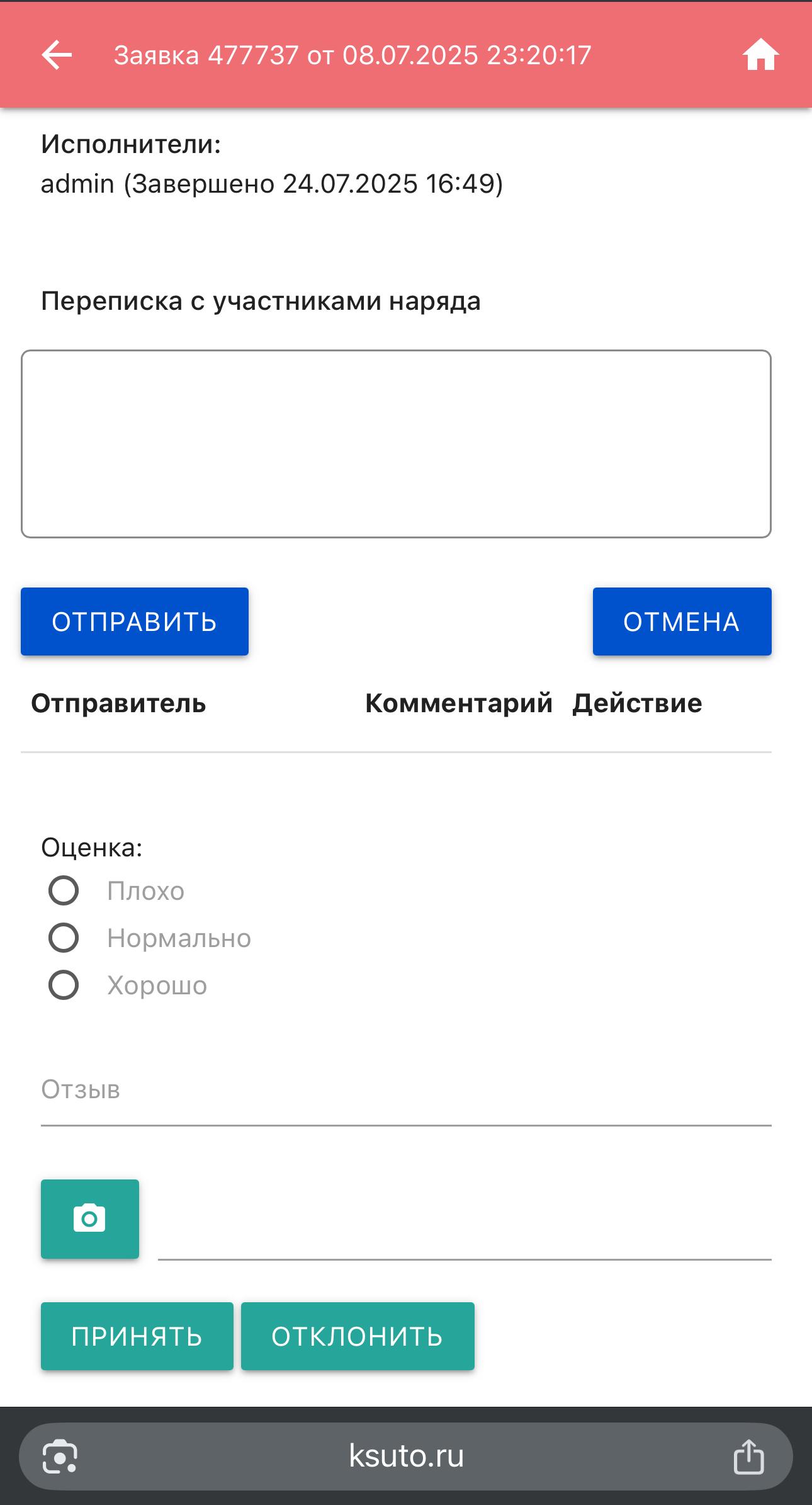Select the "Плохо" rating radio button
This screenshot has width=812, height=1505.
[x=64, y=891]
